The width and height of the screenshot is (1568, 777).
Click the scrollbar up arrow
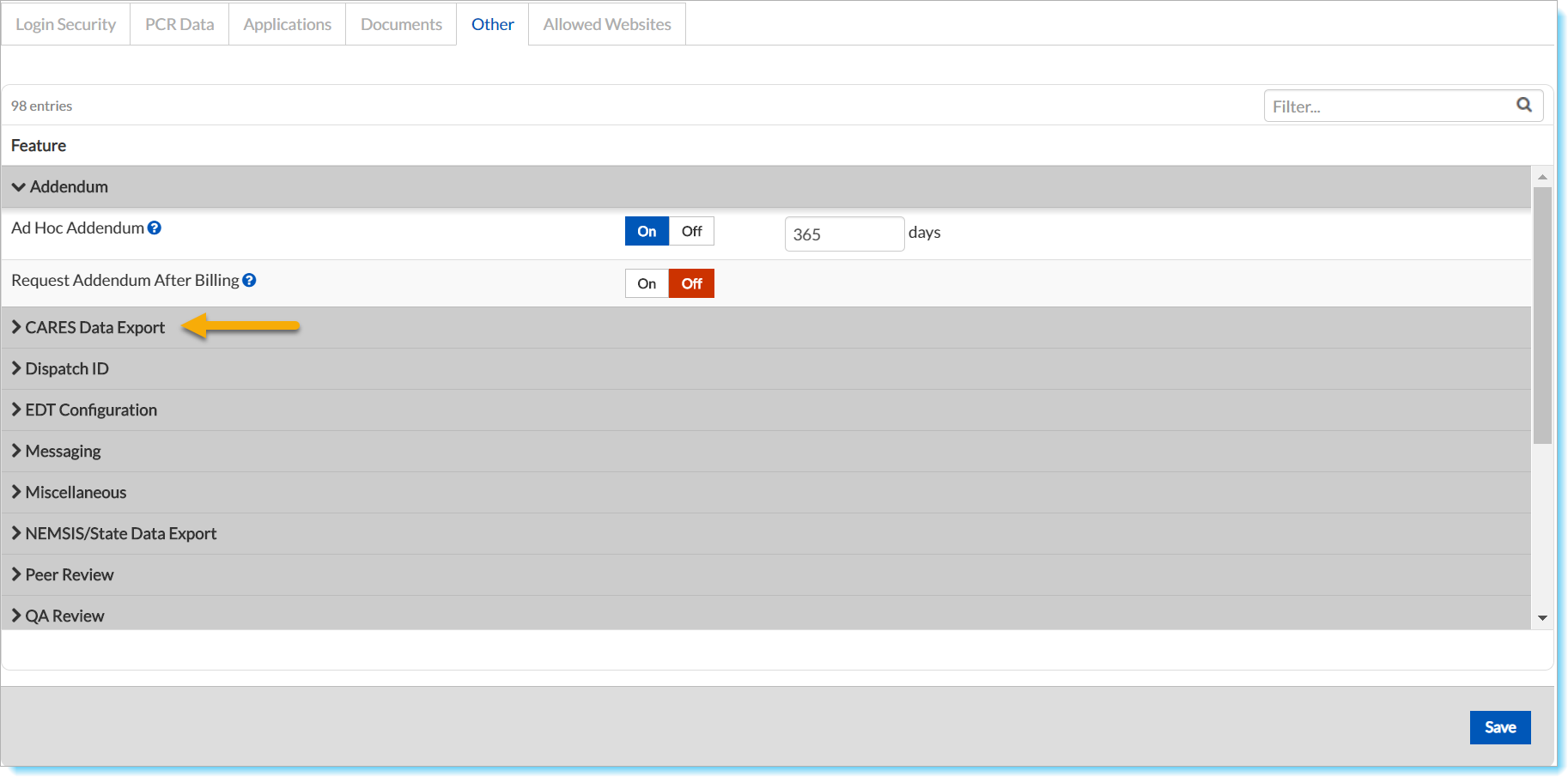(x=1542, y=176)
